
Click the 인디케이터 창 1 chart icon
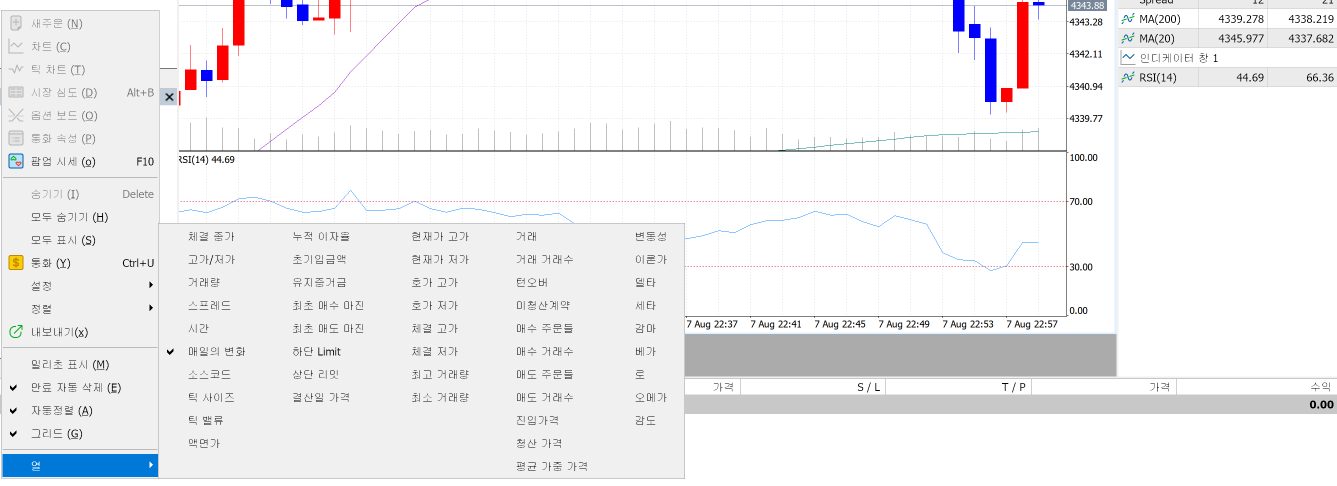1128,58
